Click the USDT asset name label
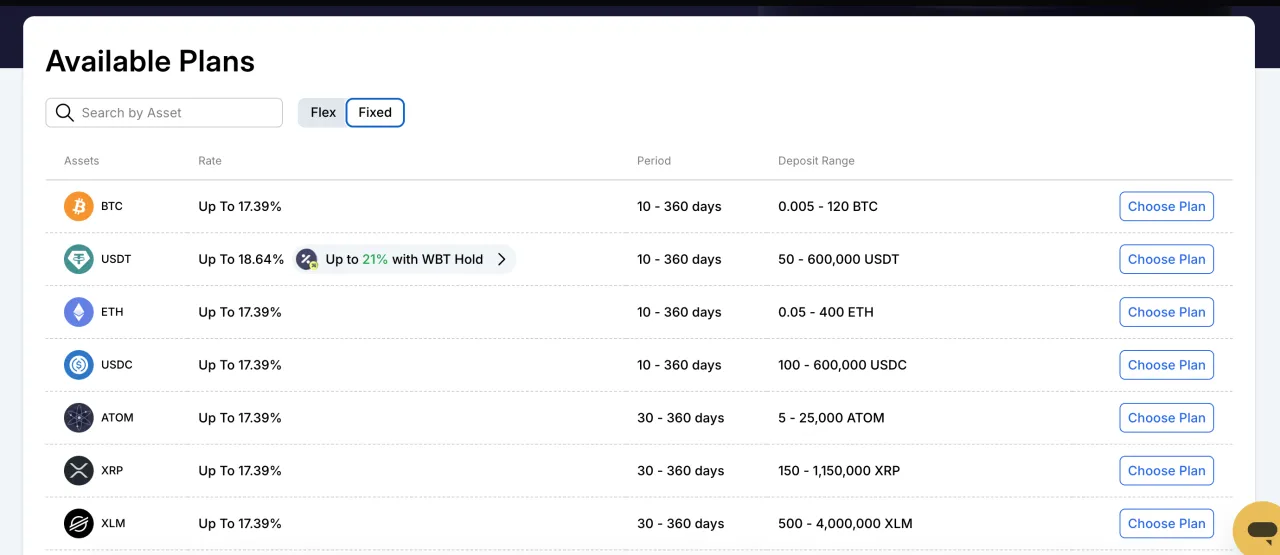The image size is (1280, 555). tap(116, 260)
